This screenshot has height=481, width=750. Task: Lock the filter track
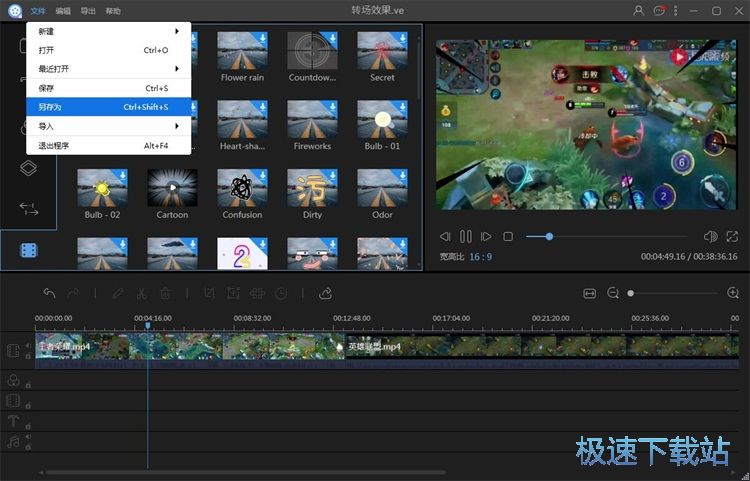(28, 405)
